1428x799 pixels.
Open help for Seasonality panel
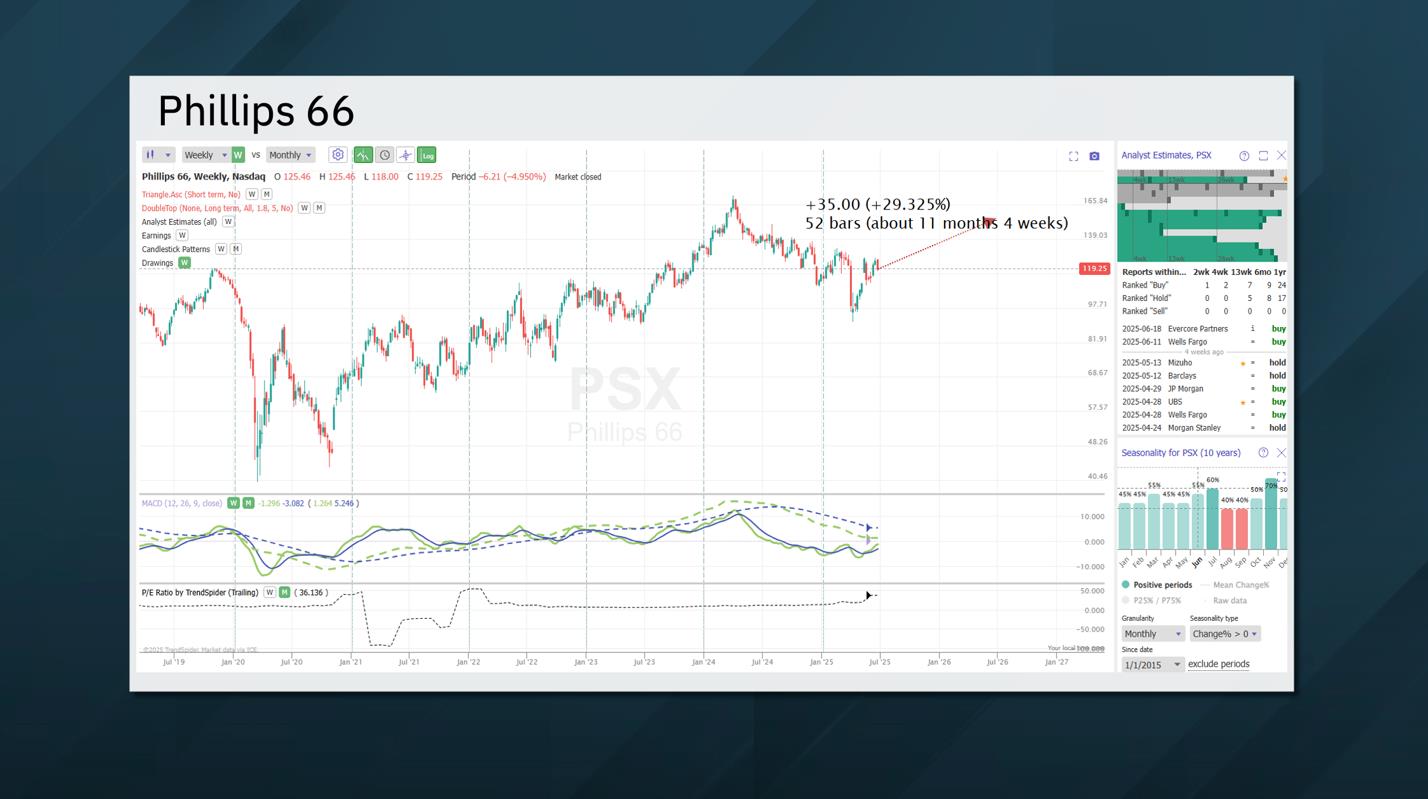click(x=1263, y=453)
